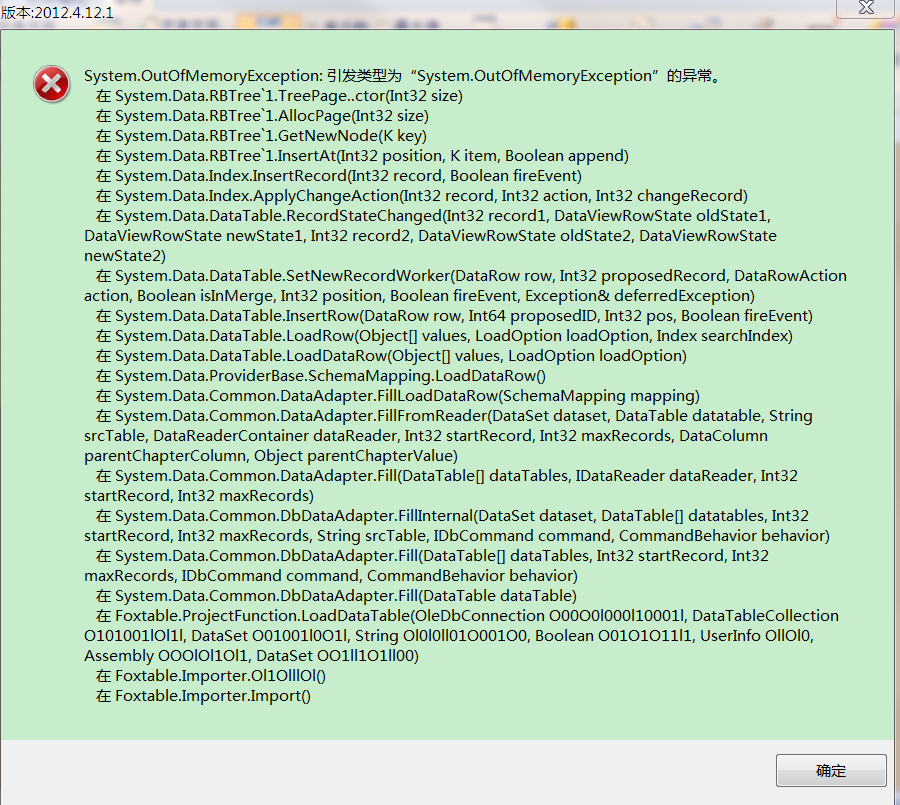The height and width of the screenshot is (805, 900).
Task: Select the System.OutOfMemoryException message line
Action: pyautogui.click(x=402, y=76)
